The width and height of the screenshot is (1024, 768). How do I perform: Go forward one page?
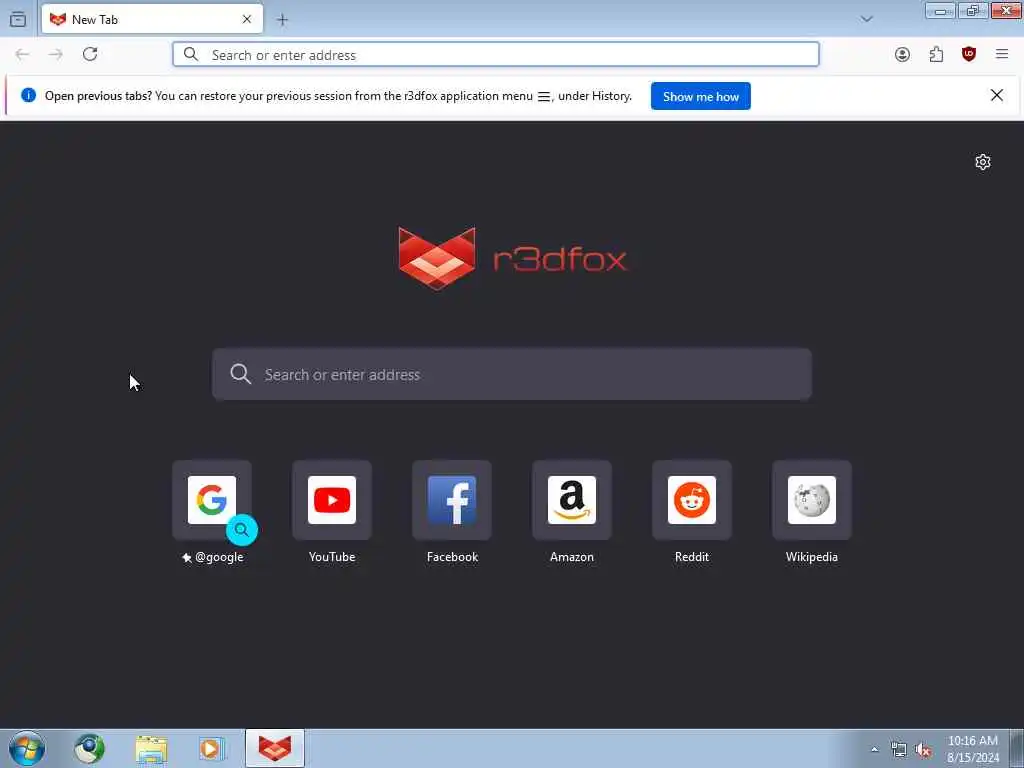(56, 54)
